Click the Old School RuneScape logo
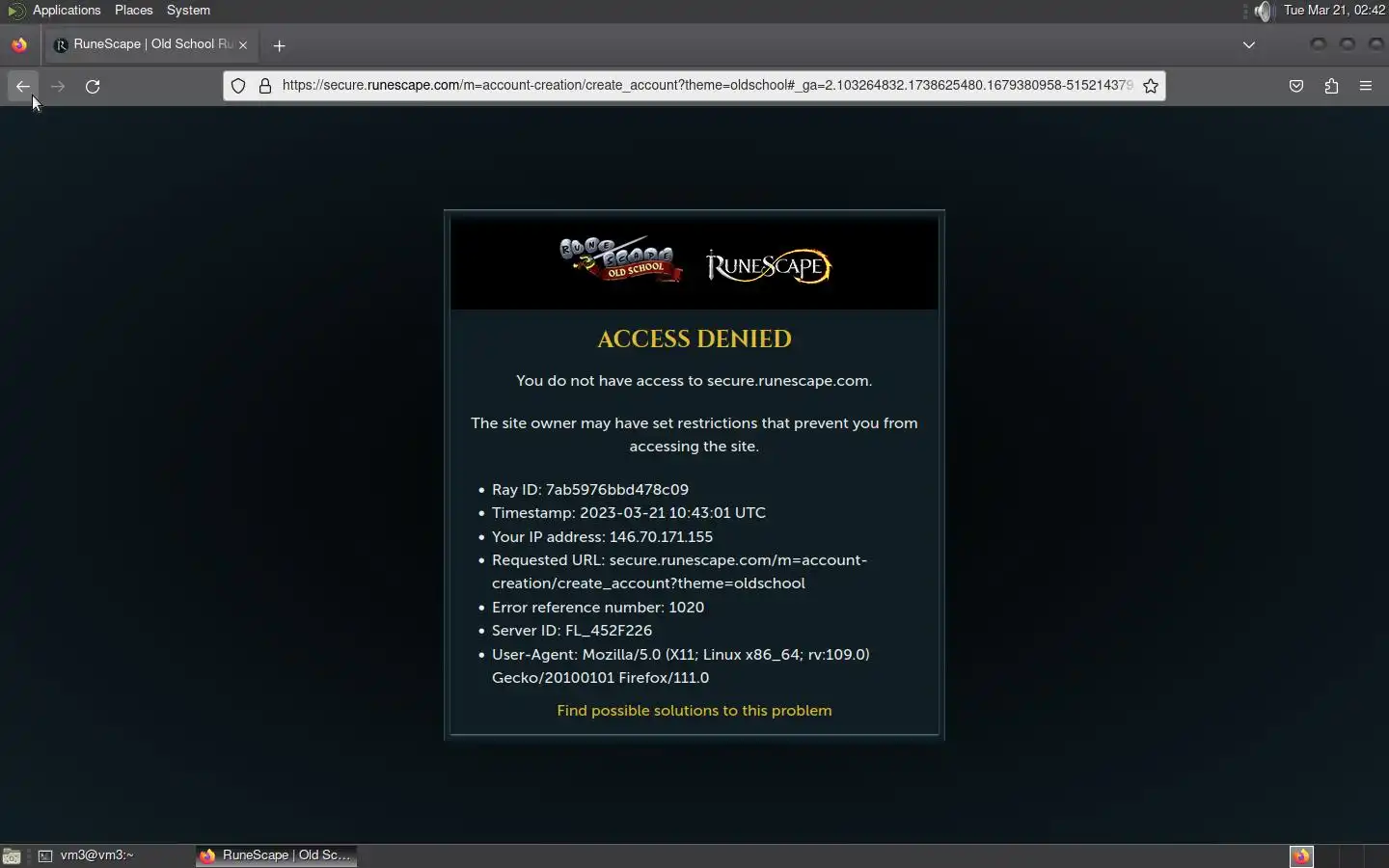This screenshot has height=868, width=1389. click(620, 258)
